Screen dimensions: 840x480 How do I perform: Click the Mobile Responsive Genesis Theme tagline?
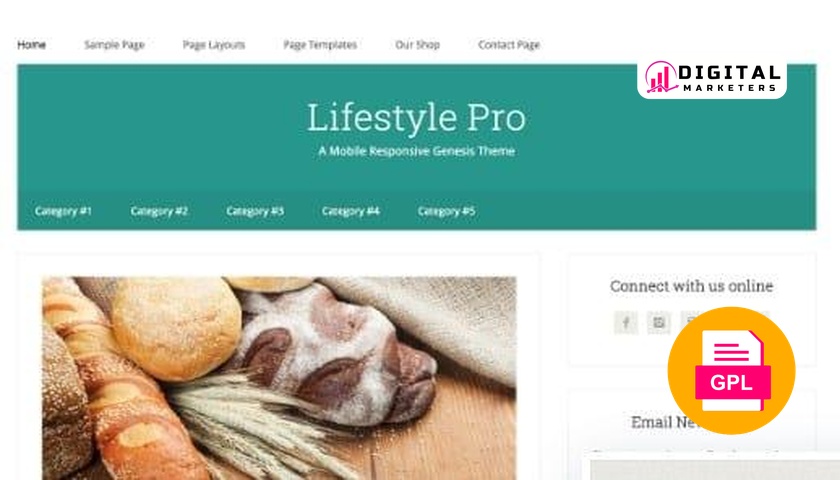click(417, 151)
